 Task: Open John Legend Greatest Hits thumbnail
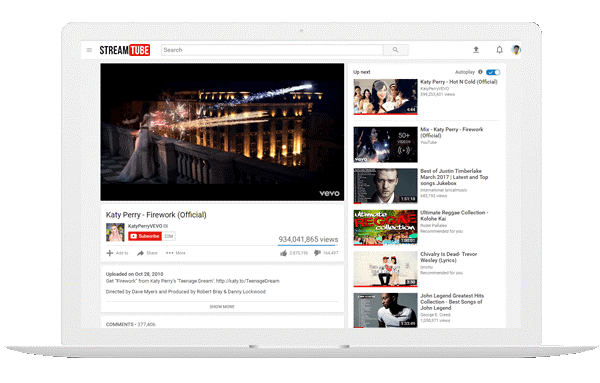(385, 311)
